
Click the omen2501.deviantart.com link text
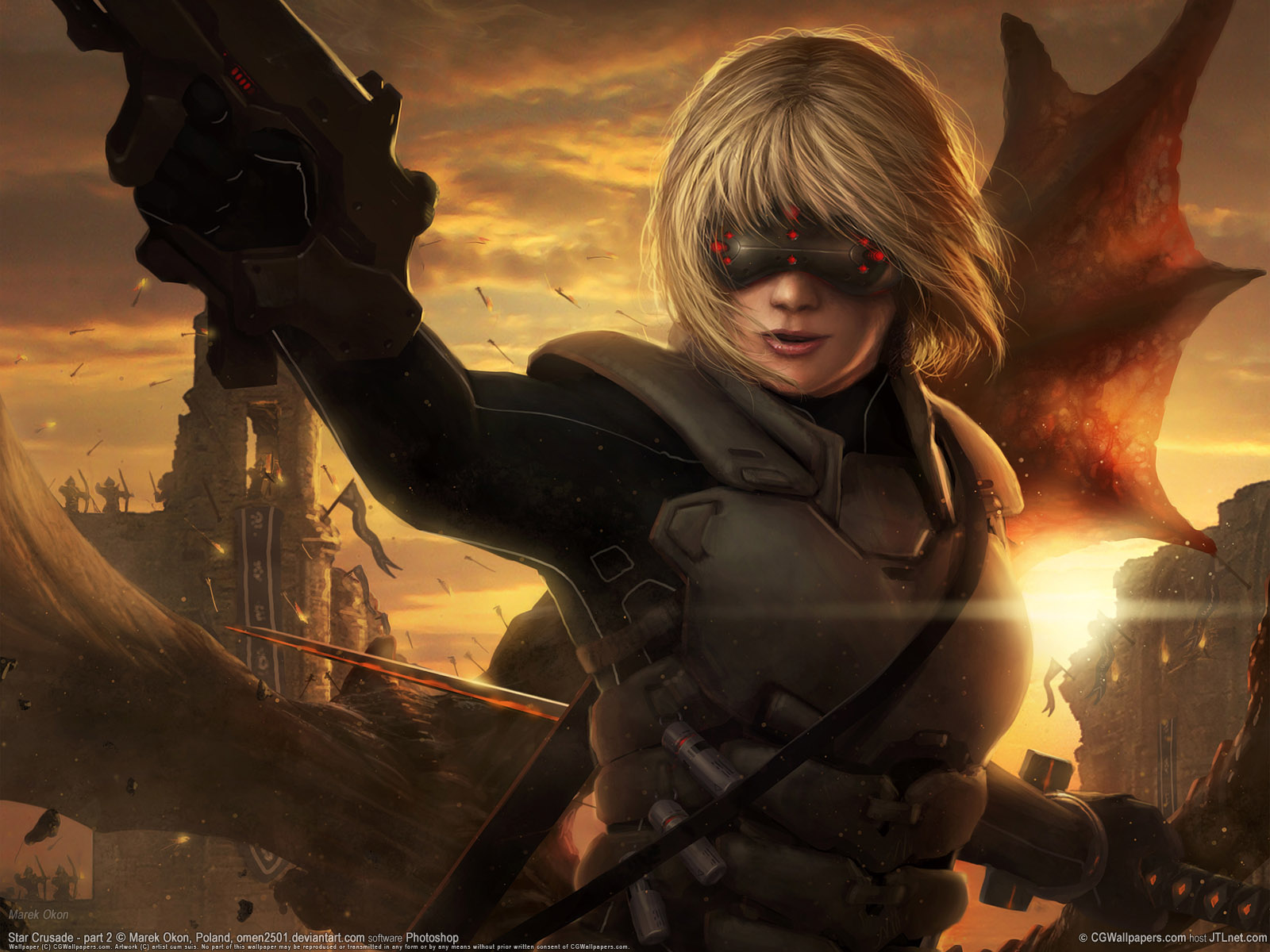point(300,938)
